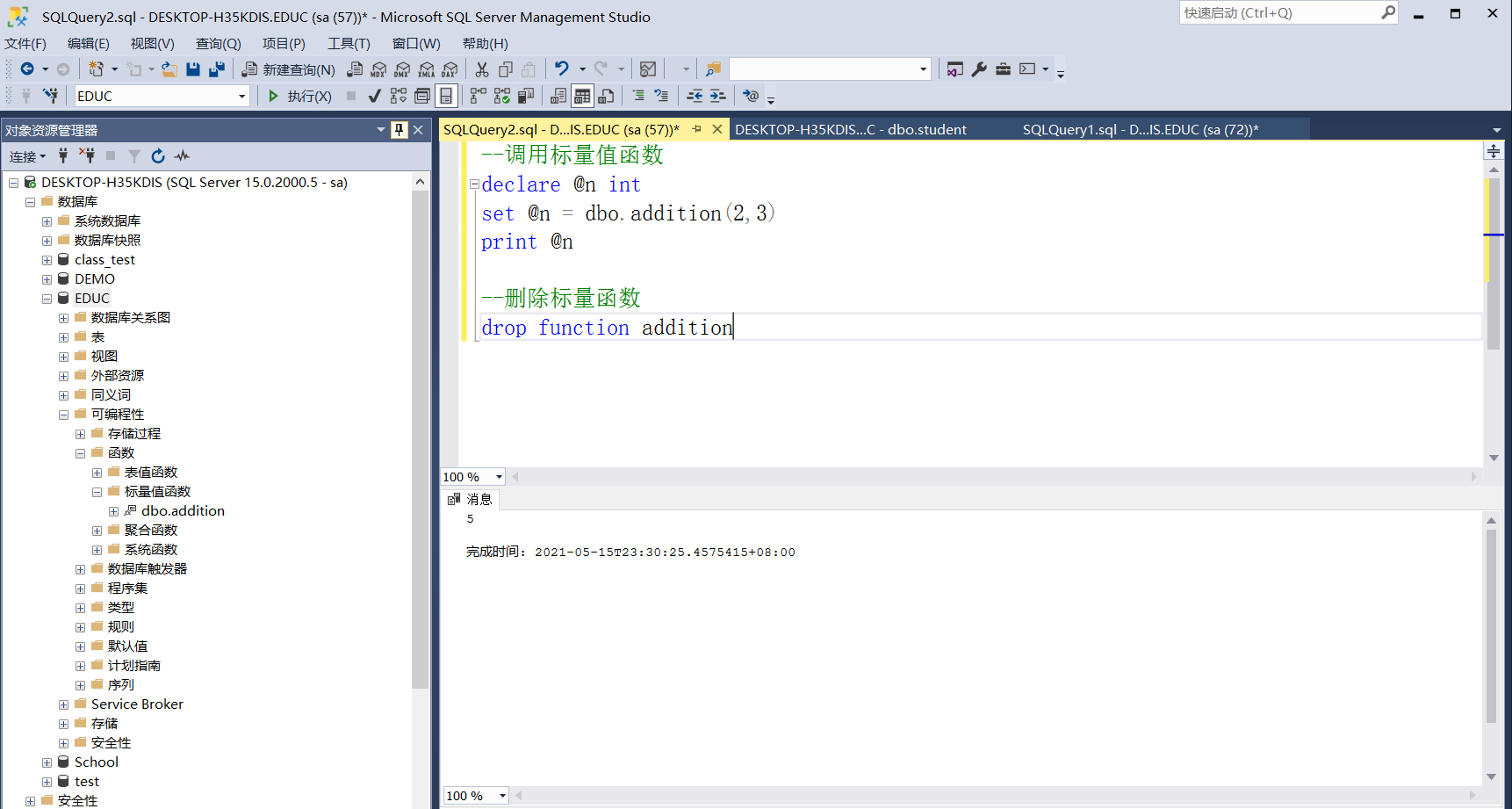
Task: Disconnect the server with the red-x plug icon
Action: coord(87,155)
